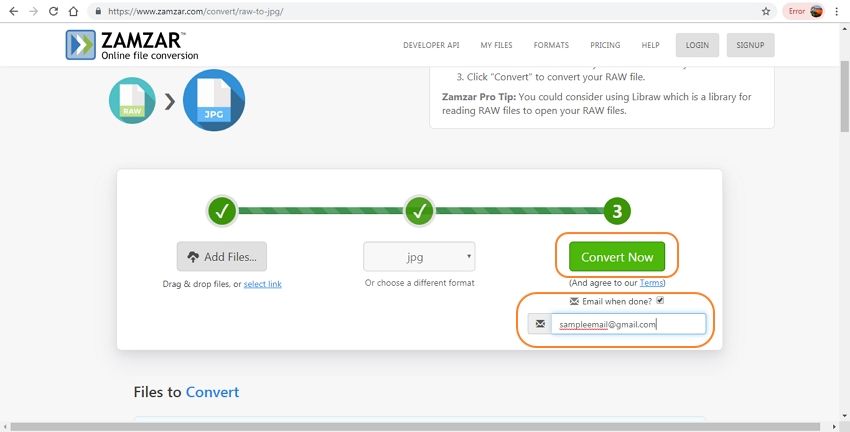850x432 pixels.
Task: Toggle the Email when done checkbox
Action: (x=660, y=300)
